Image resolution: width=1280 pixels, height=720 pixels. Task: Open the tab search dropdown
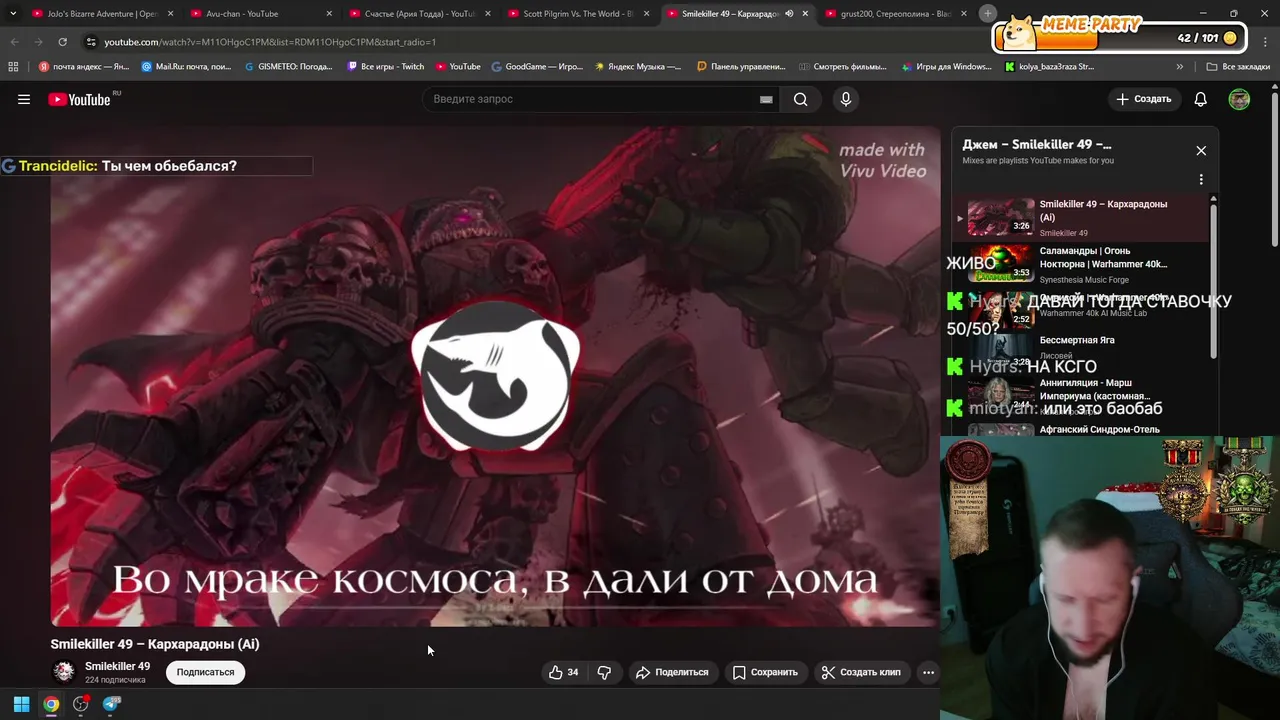13,14
